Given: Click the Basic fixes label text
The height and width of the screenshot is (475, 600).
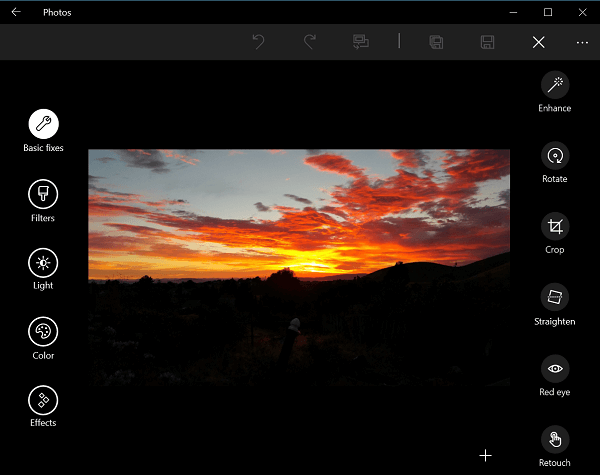Looking at the screenshot, I should 43,148.
